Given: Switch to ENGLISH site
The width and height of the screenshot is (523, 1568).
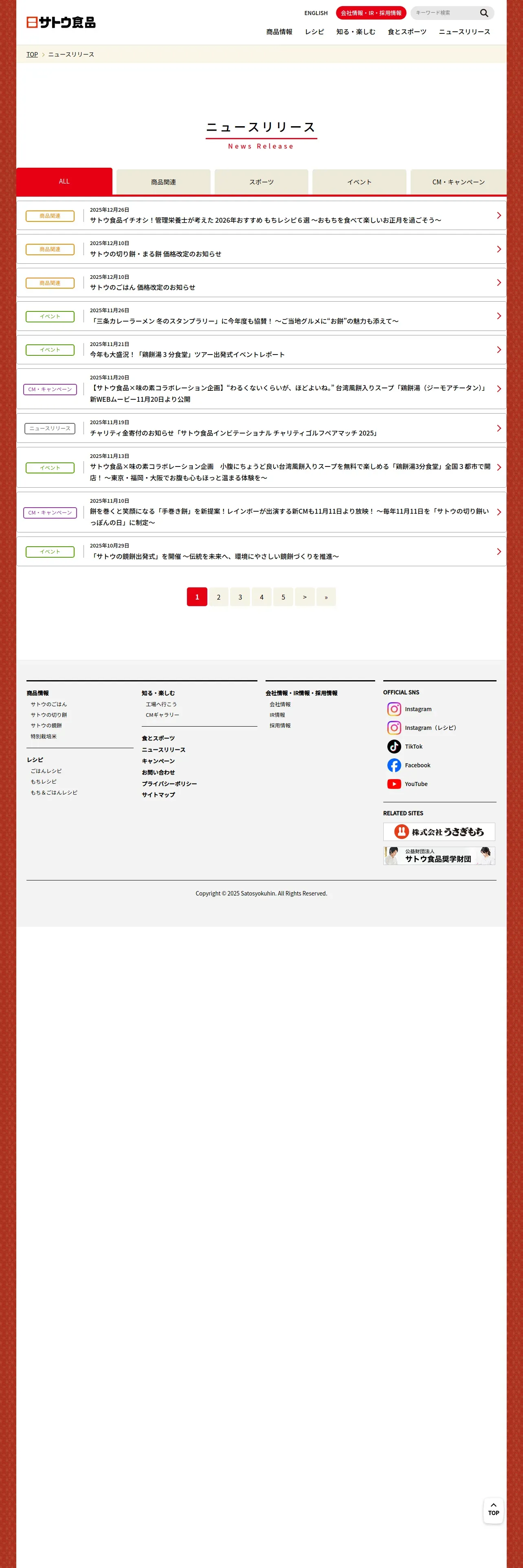Looking at the screenshot, I should click(x=316, y=13).
